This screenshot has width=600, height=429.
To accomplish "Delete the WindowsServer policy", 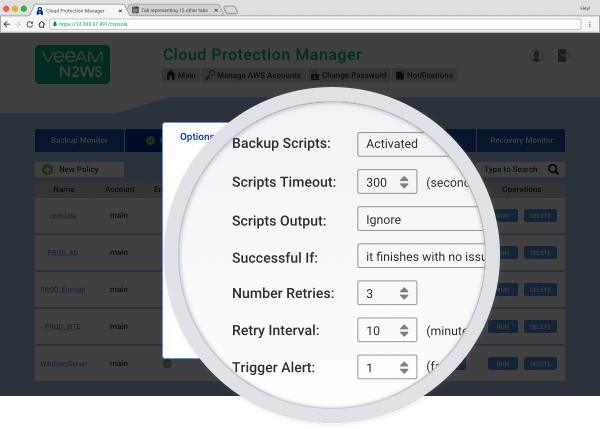I will 540,364.
